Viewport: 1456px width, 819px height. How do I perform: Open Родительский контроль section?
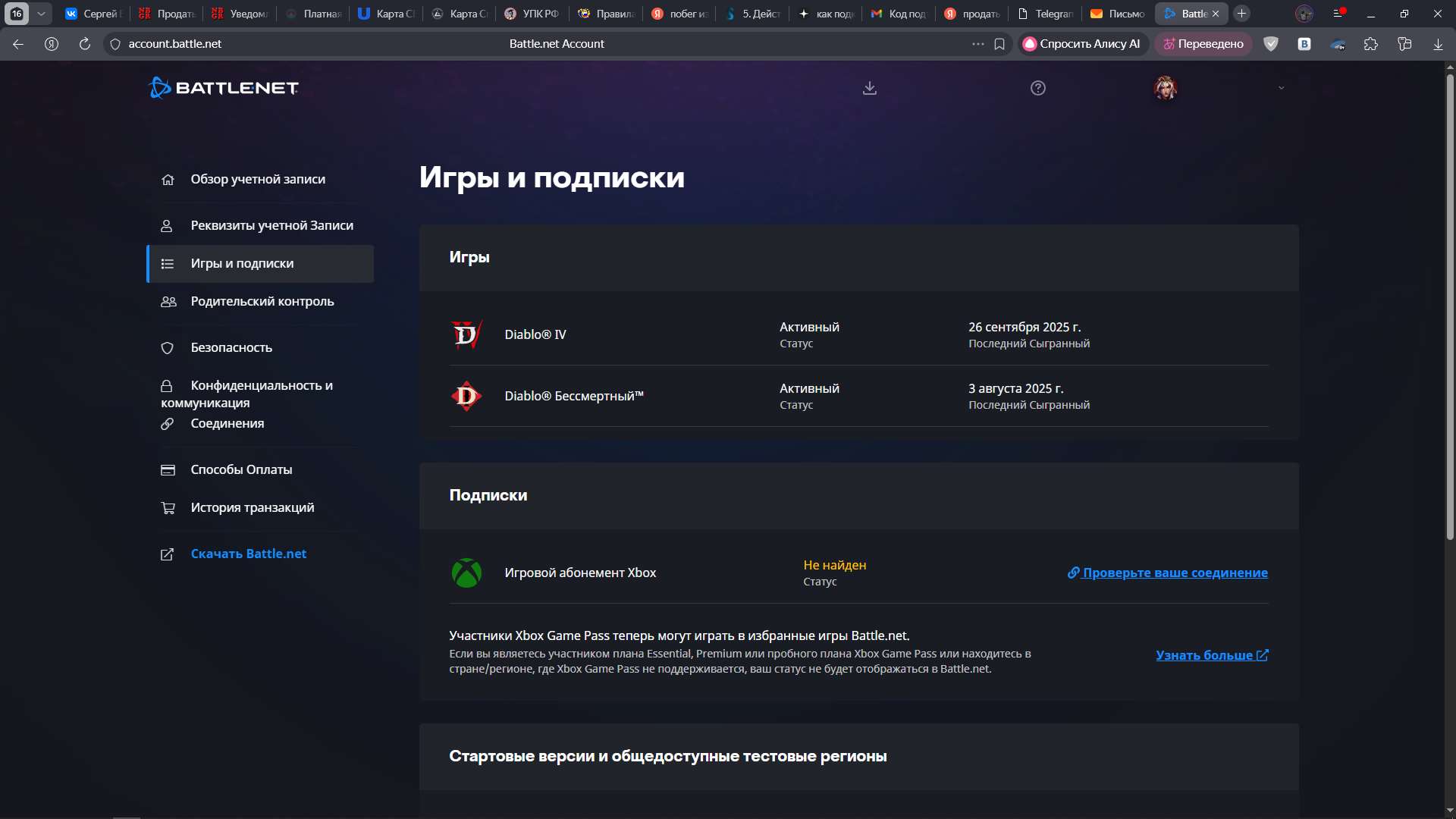coord(262,301)
